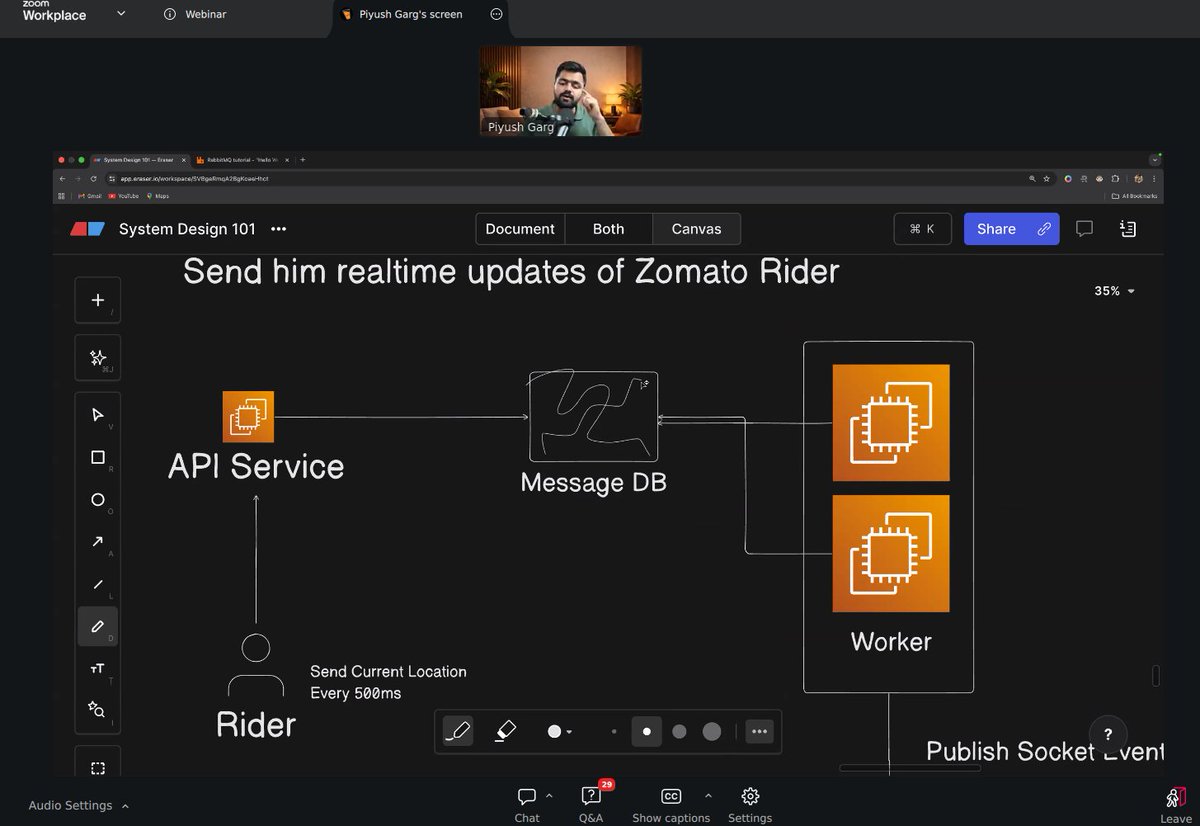The height and width of the screenshot is (826, 1200).
Task: Select the Webinar tab in Zoom
Action: [x=194, y=15]
